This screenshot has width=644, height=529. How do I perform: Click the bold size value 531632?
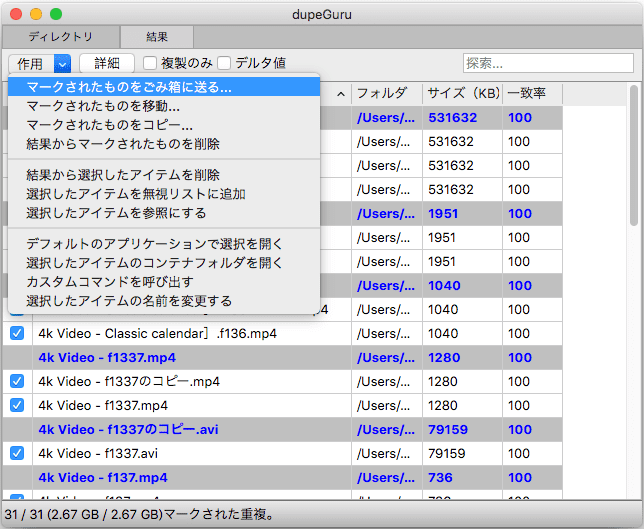(x=453, y=118)
